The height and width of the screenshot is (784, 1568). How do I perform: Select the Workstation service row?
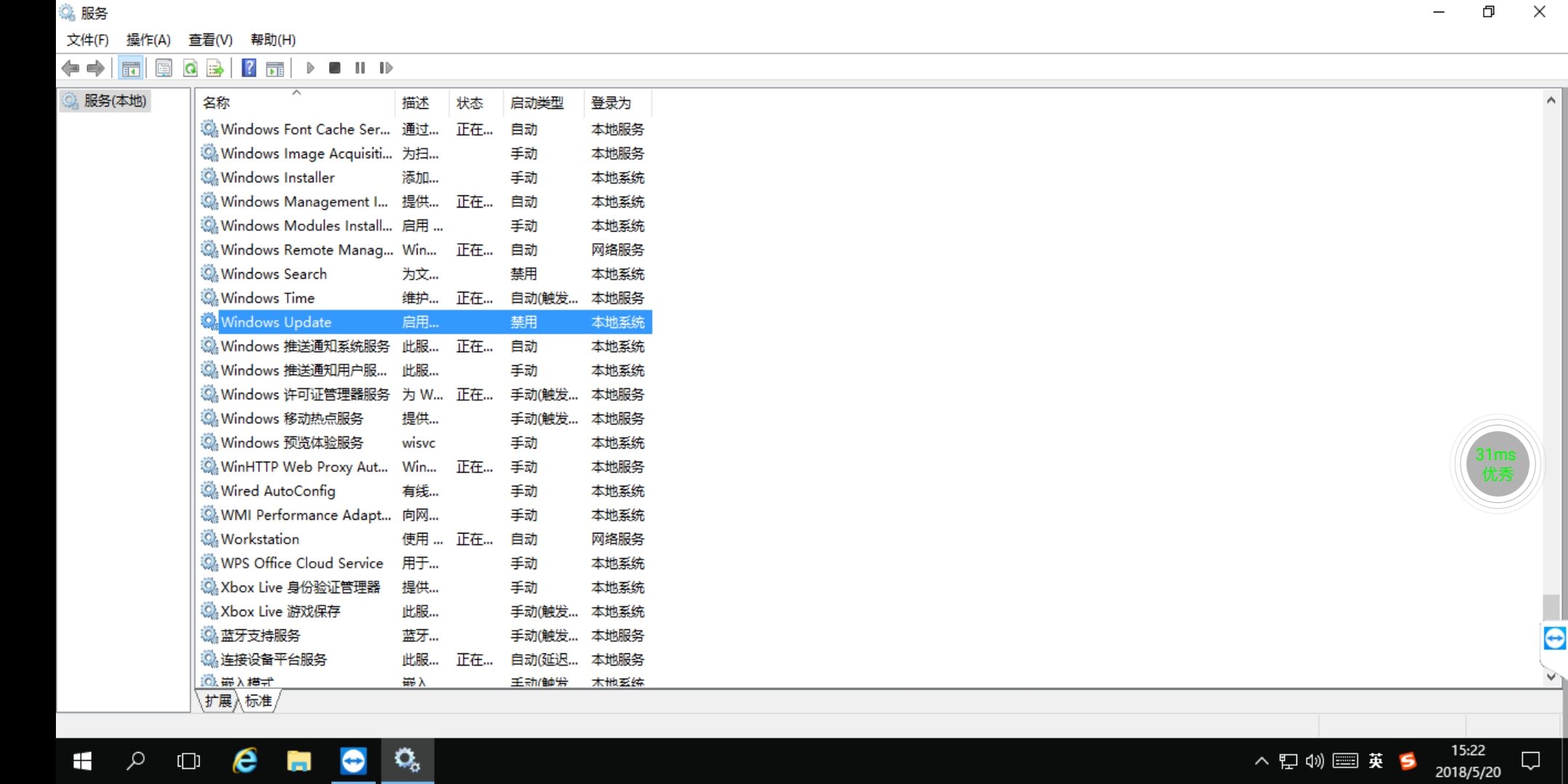click(x=426, y=539)
